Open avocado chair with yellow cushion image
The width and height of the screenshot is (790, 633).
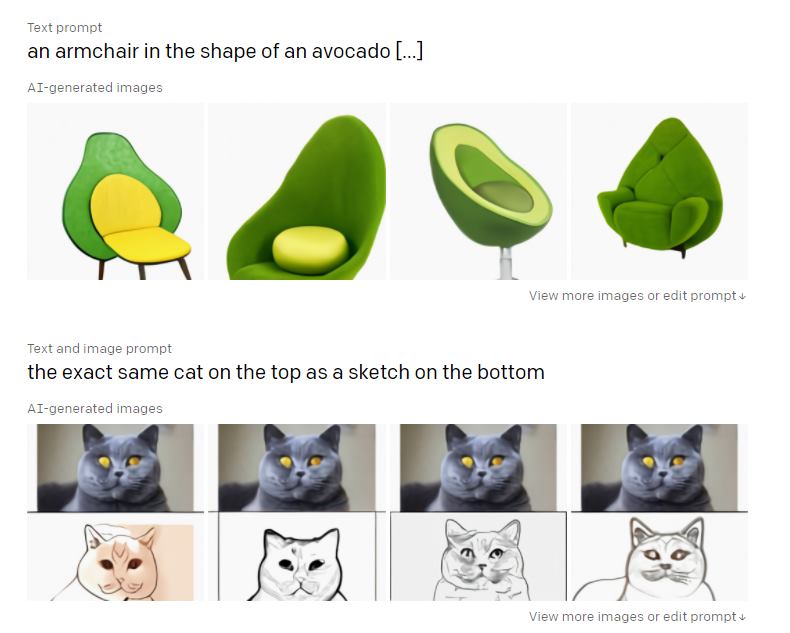(x=115, y=192)
